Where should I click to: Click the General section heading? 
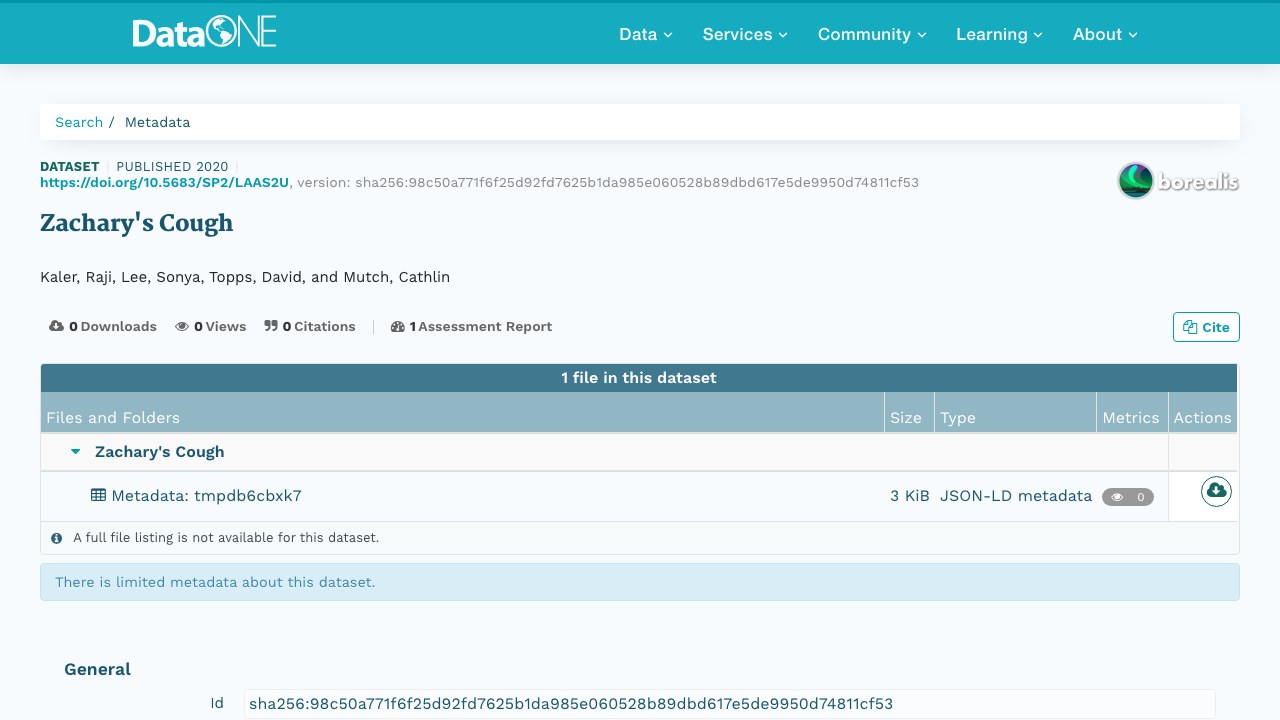97,669
